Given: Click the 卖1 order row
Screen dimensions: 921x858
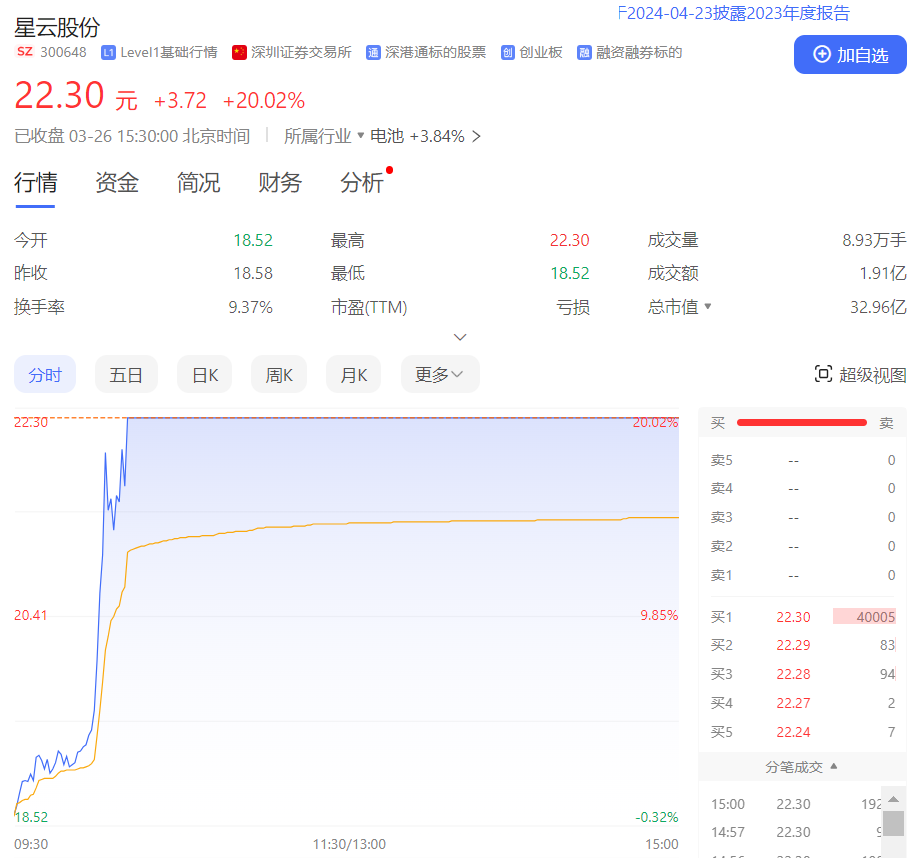Looking at the screenshot, I should point(802,576).
